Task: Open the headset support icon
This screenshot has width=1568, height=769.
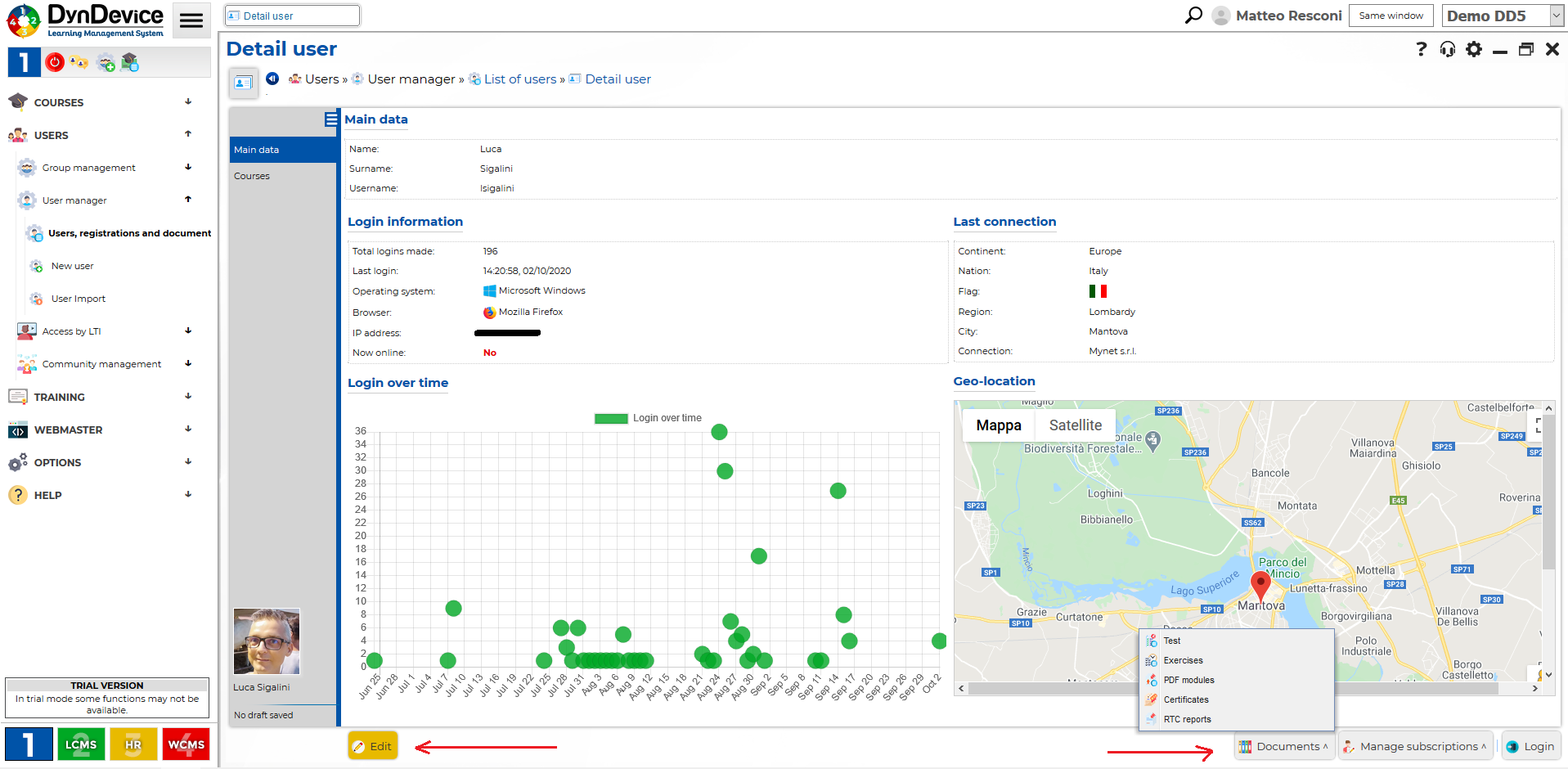Action: click(1447, 50)
